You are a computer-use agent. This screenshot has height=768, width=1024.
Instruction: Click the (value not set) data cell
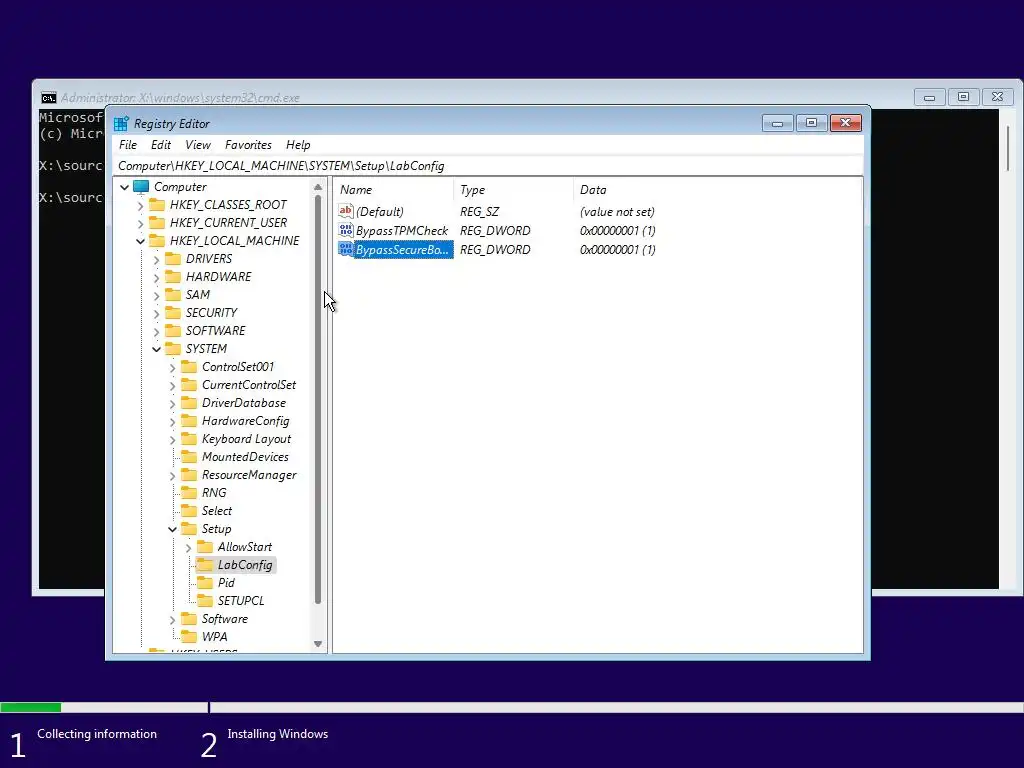617,212
